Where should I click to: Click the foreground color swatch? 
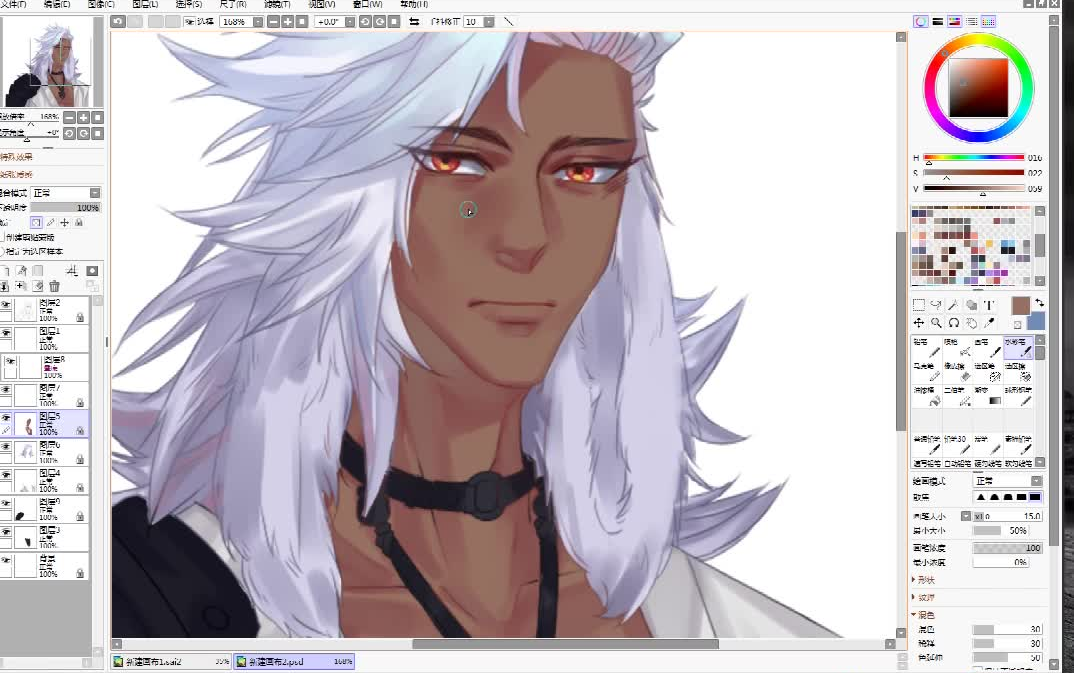tap(1021, 306)
